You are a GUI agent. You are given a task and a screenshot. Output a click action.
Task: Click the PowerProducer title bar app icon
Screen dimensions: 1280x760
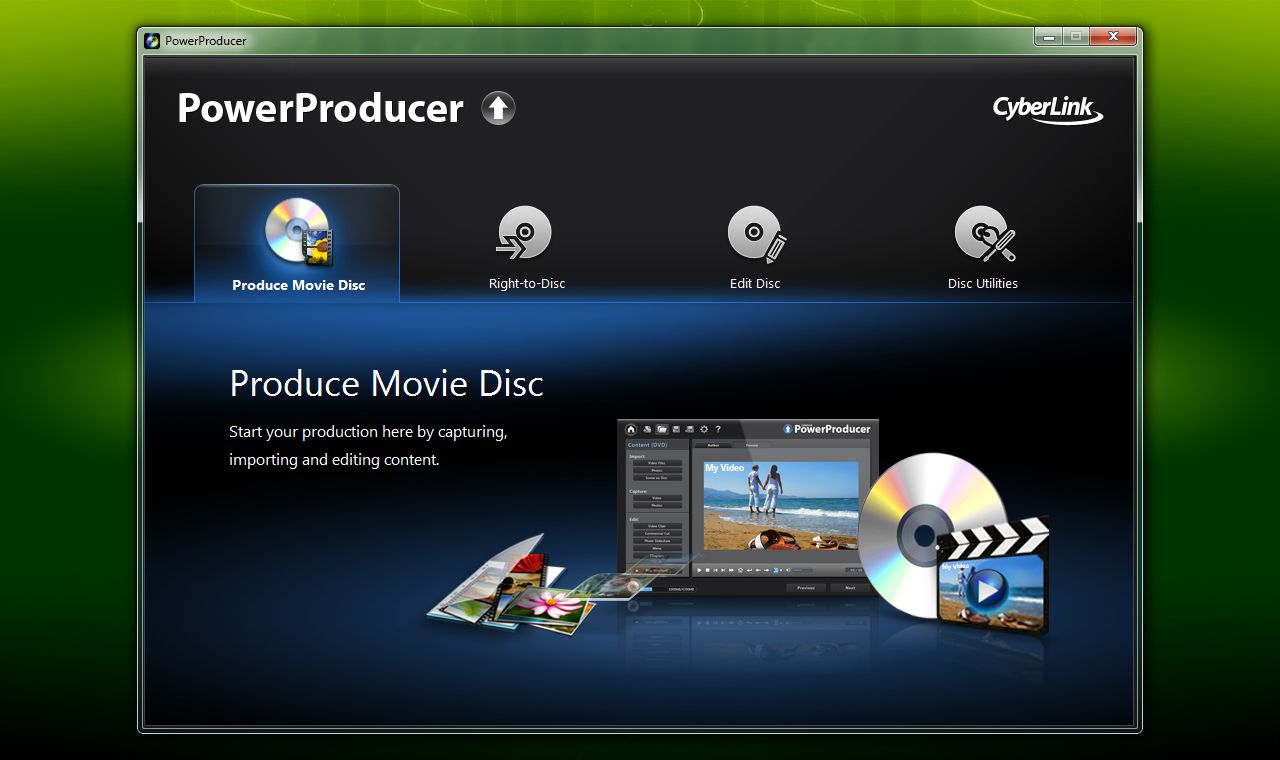pyautogui.click(x=152, y=41)
